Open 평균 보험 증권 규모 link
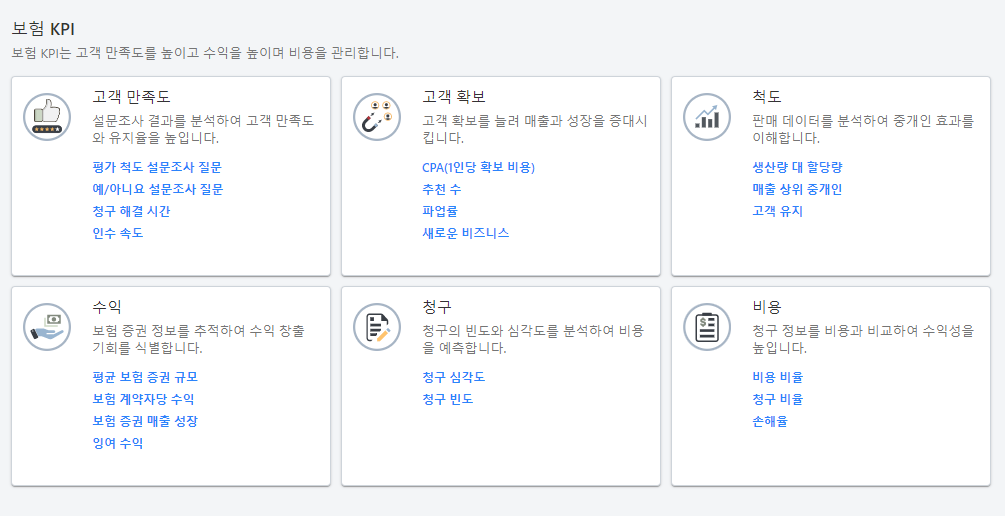This screenshot has height=516, width=1005. coord(145,377)
